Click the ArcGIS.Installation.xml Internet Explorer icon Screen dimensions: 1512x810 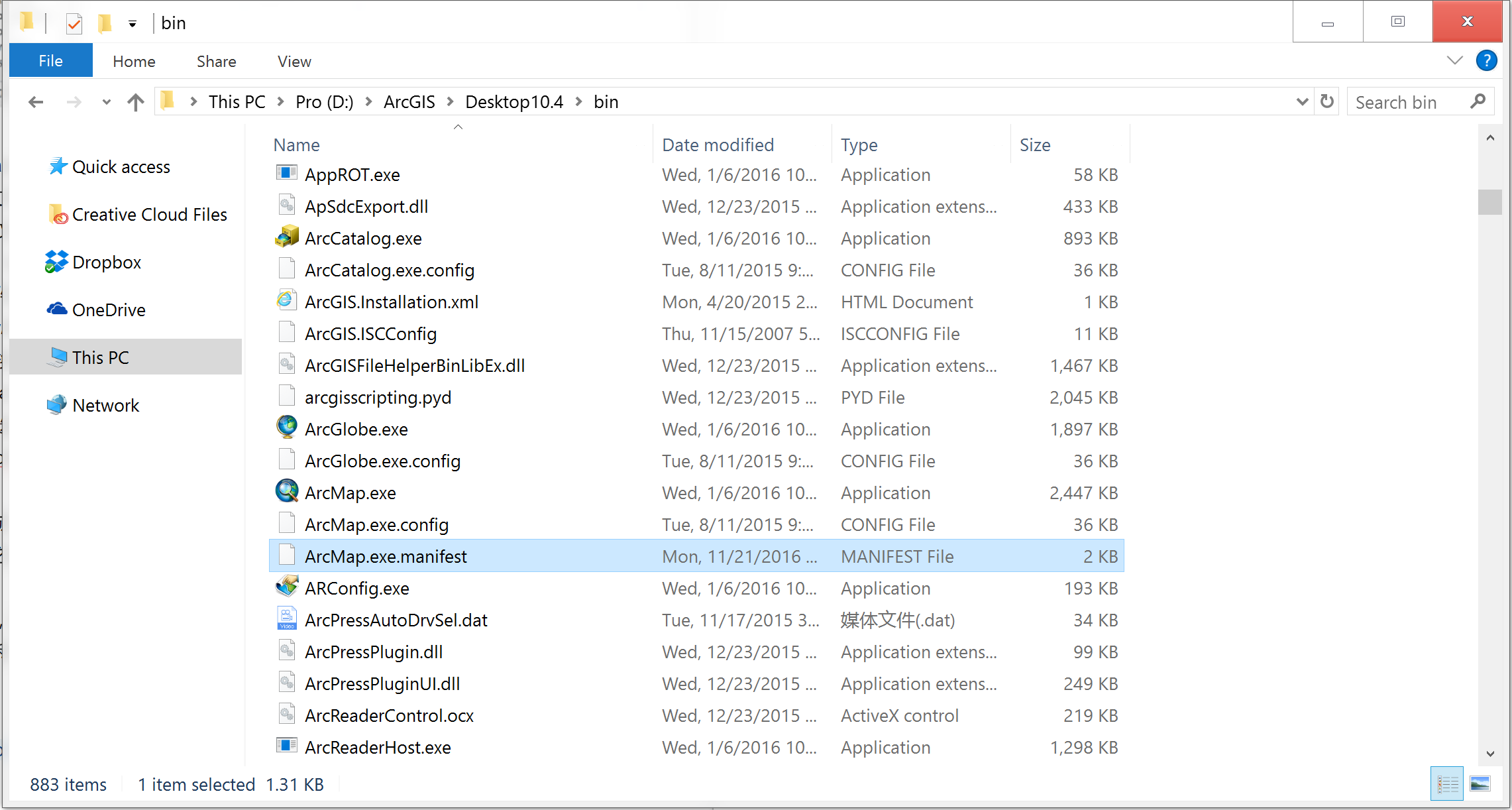coord(286,301)
